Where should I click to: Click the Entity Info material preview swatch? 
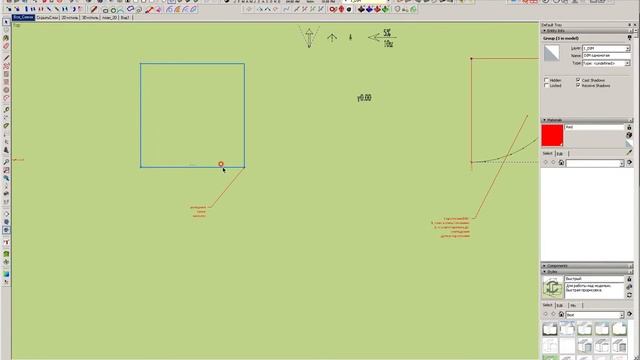(551, 53)
